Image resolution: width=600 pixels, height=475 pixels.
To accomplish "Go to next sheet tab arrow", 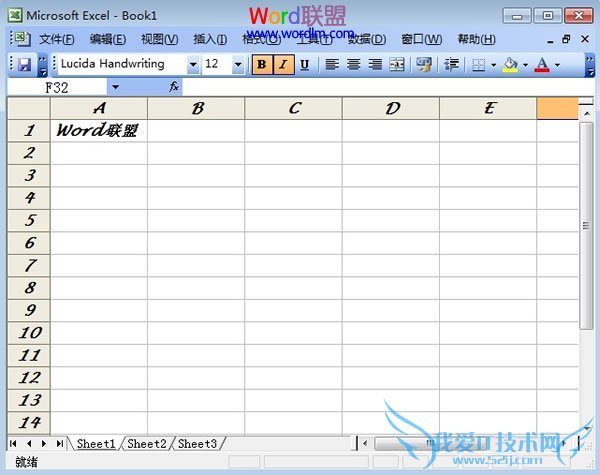I will pos(44,444).
